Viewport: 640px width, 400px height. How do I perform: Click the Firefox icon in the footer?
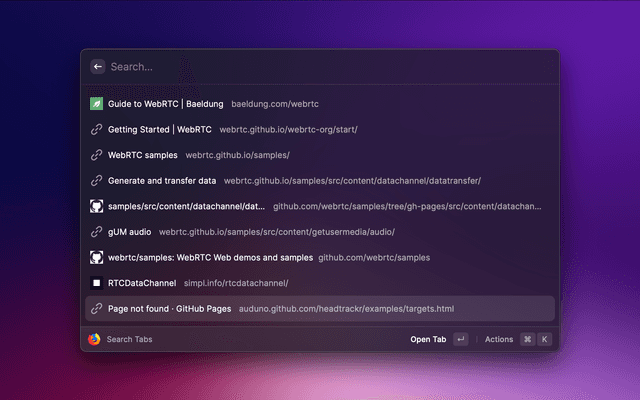(x=94, y=339)
